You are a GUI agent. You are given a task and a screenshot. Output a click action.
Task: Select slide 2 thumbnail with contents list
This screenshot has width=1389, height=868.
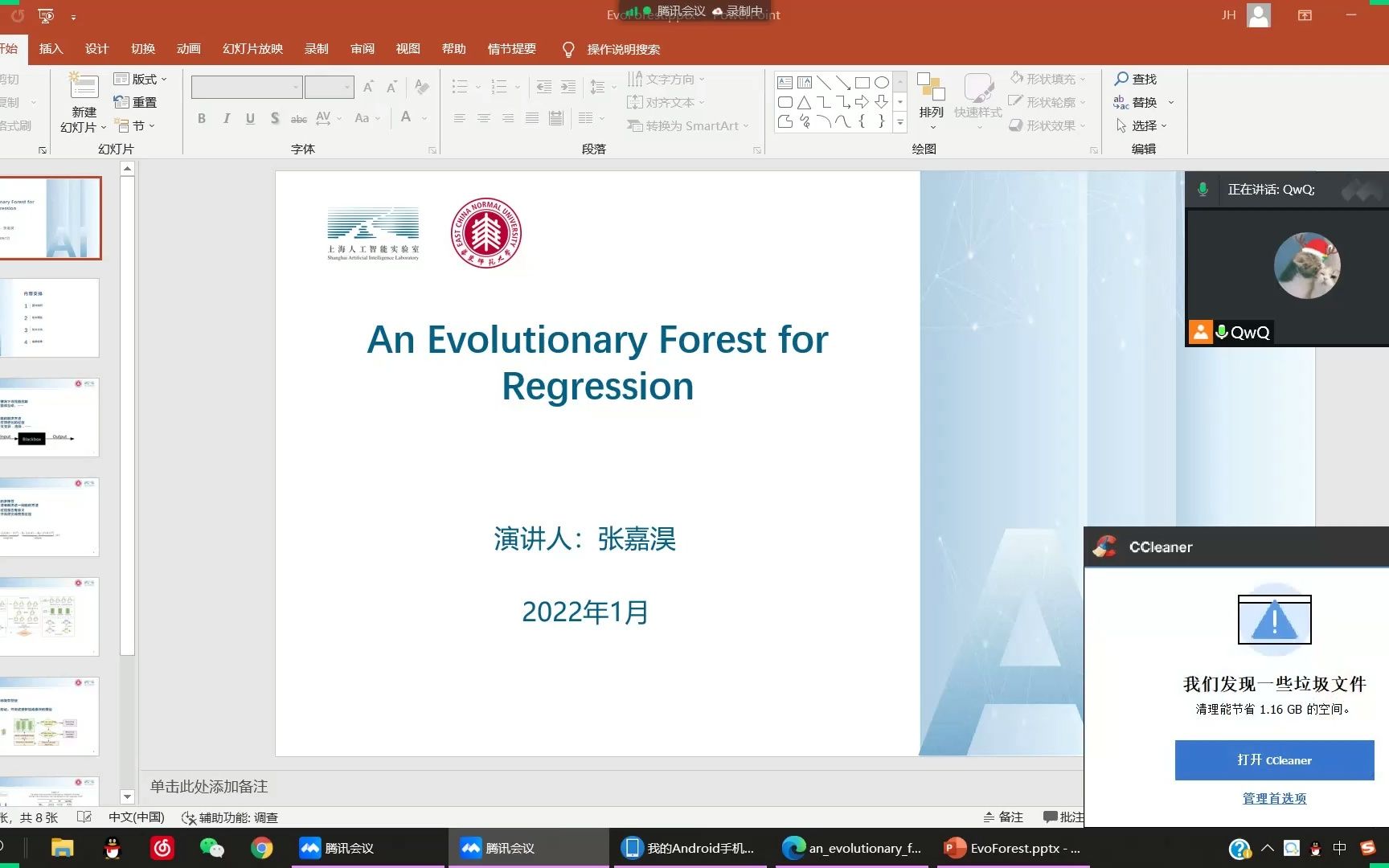click(50, 317)
